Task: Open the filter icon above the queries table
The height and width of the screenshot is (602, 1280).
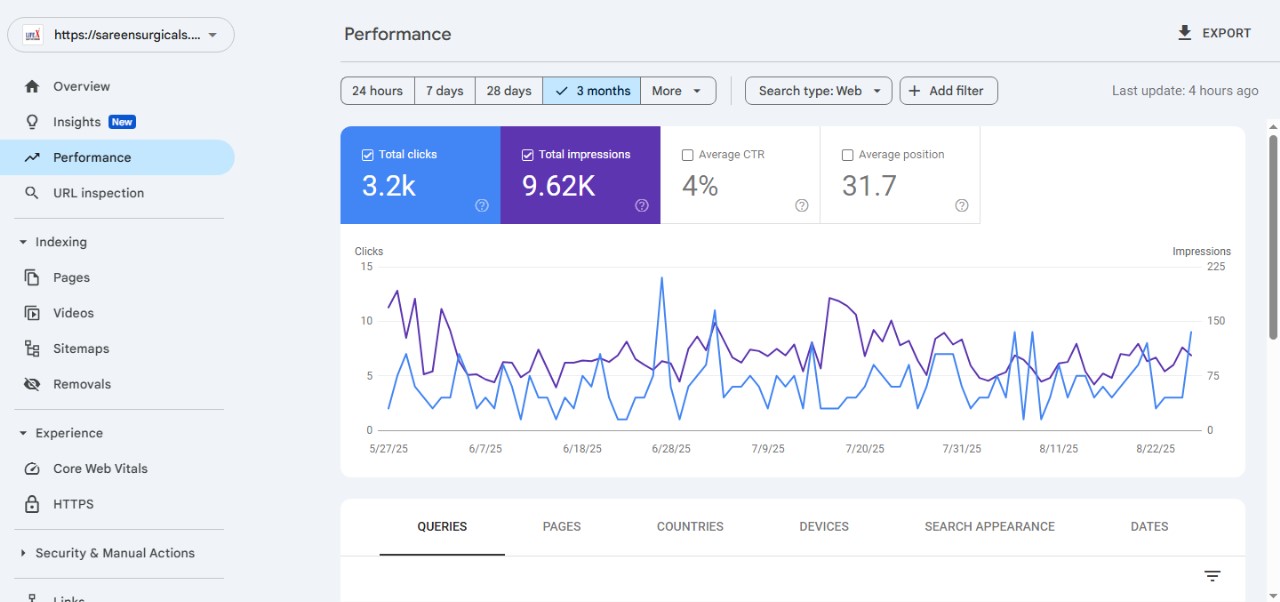Action: pos(1212,576)
